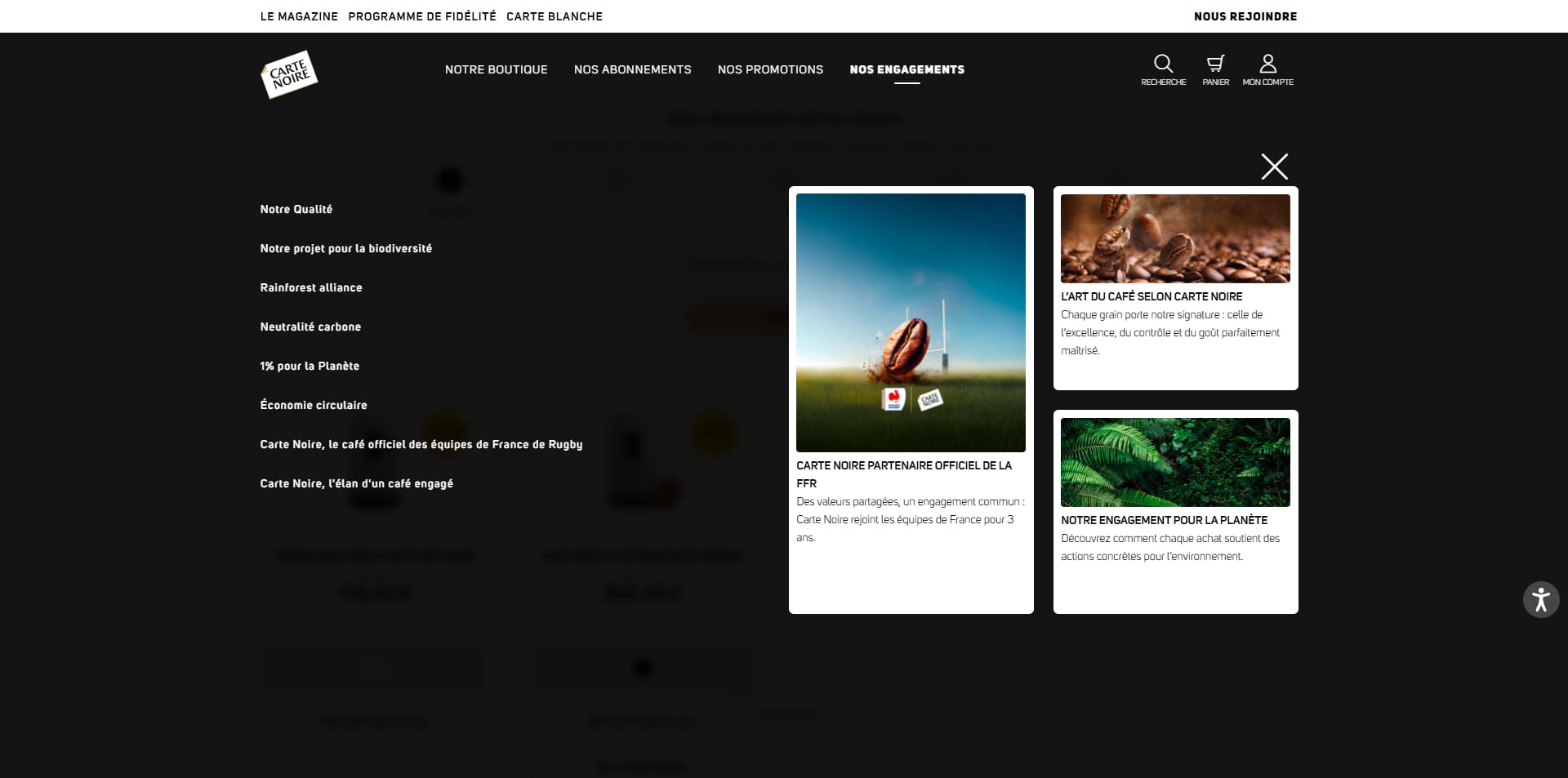Click the 'Des valeurs partagées' description text
Viewport: 1568px width, 778px height.
coord(911,519)
